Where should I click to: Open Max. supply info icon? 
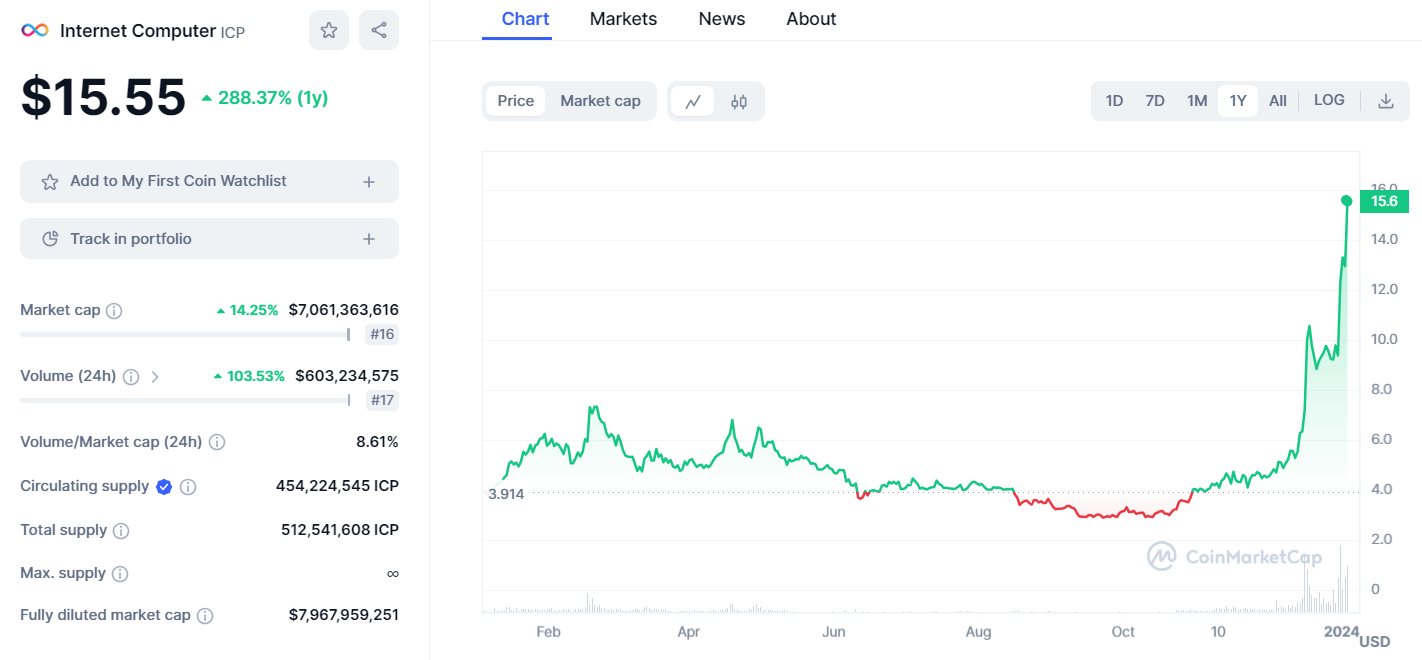(x=120, y=574)
